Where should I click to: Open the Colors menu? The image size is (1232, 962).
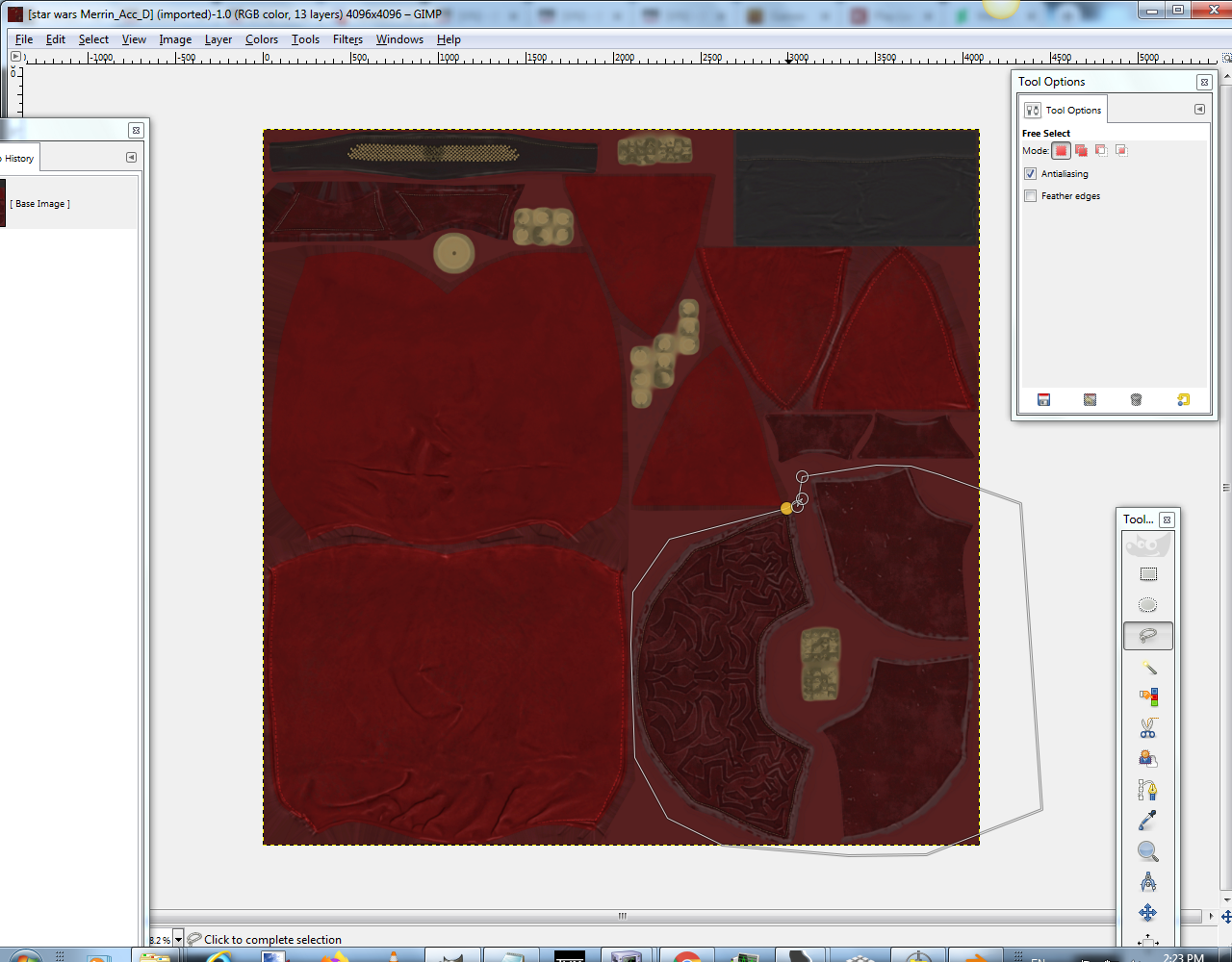262,39
